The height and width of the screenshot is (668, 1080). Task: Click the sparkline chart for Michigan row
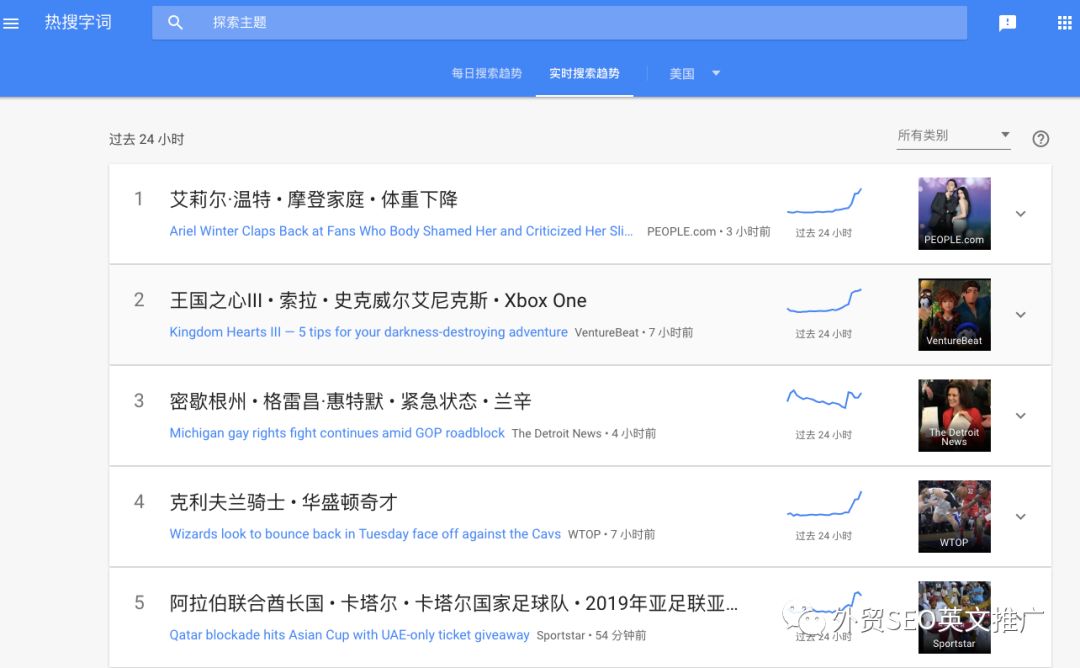pyautogui.click(x=824, y=398)
